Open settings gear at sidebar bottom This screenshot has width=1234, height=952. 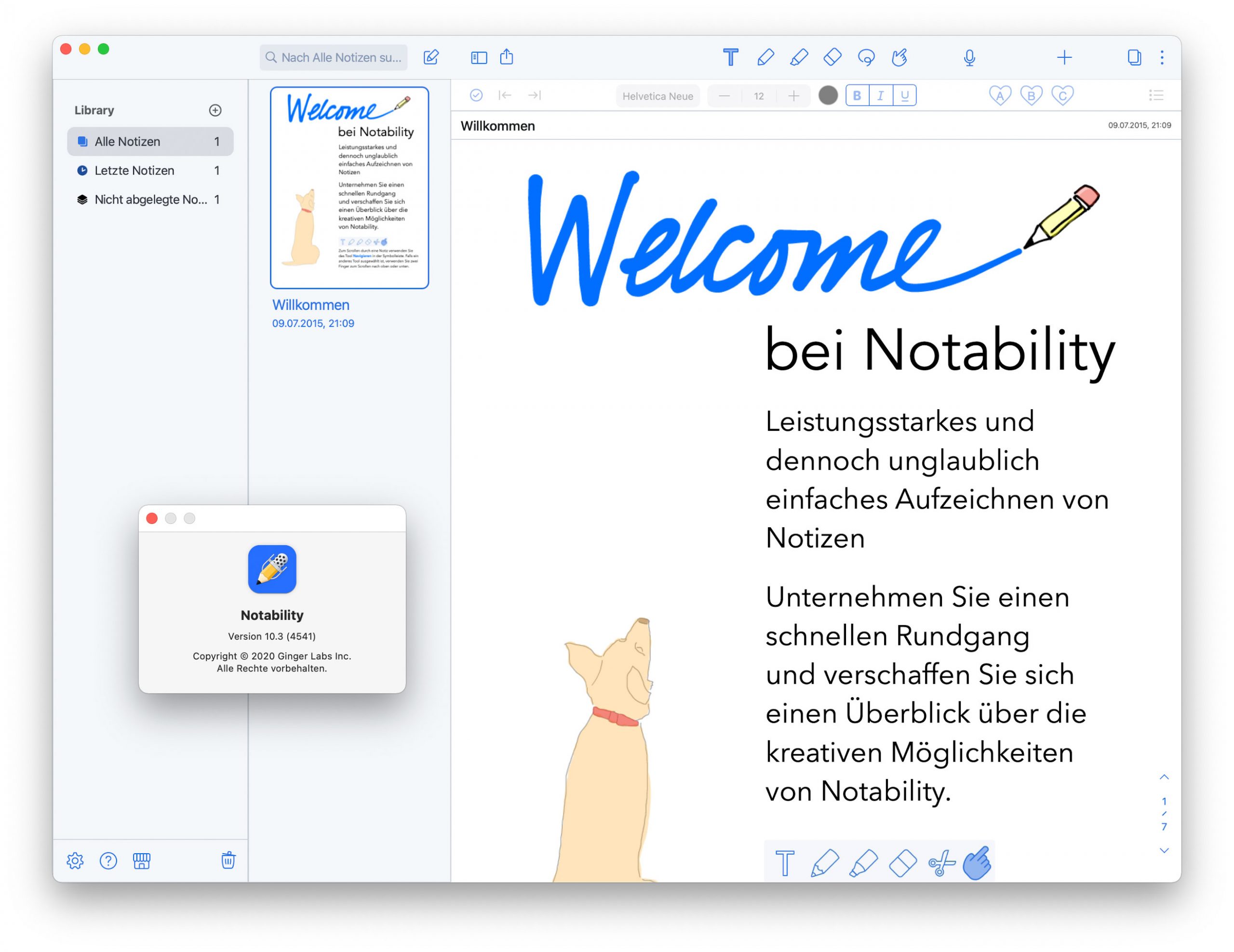click(x=75, y=860)
